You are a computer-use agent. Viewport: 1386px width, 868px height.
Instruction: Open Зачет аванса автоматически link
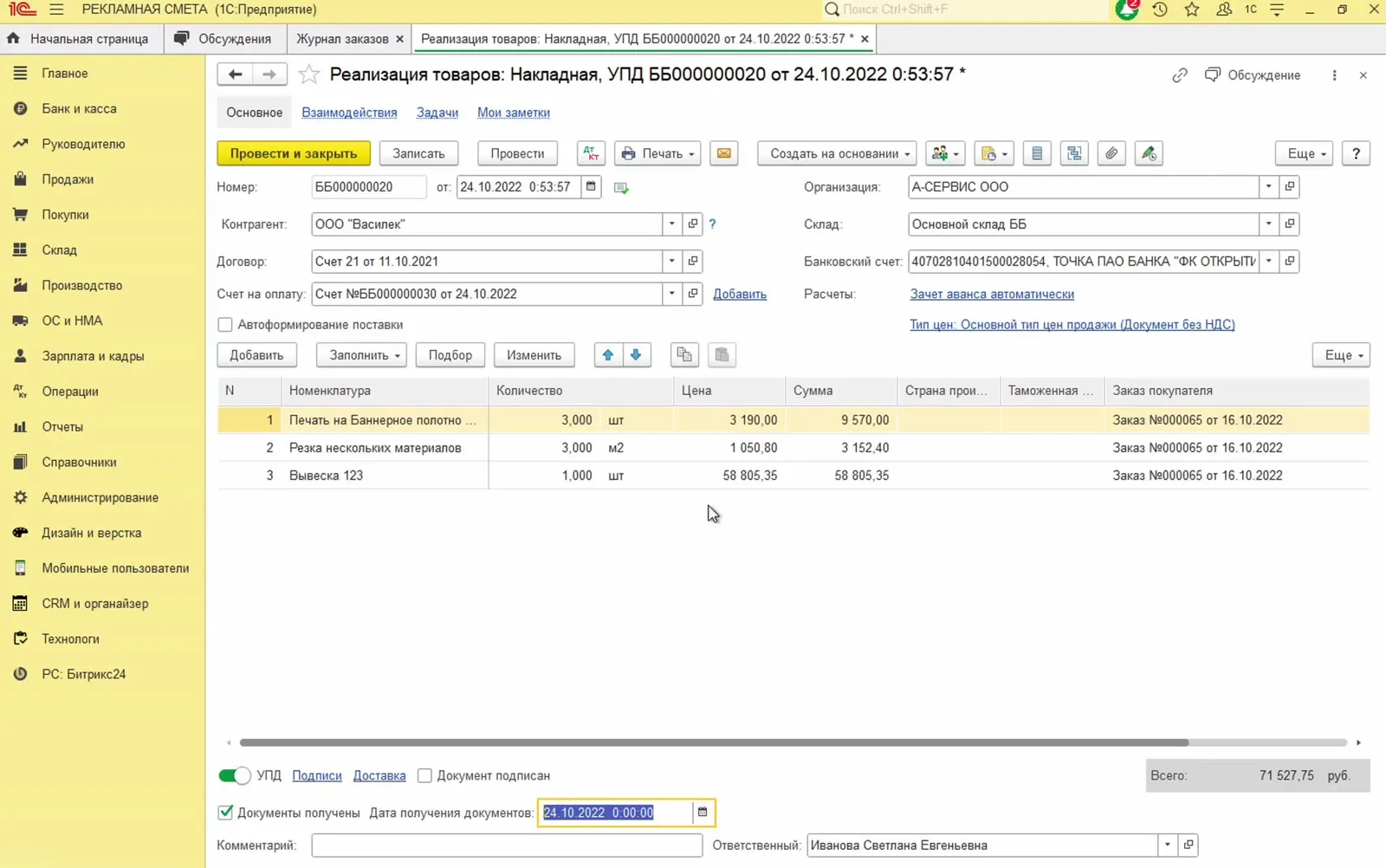992,295
